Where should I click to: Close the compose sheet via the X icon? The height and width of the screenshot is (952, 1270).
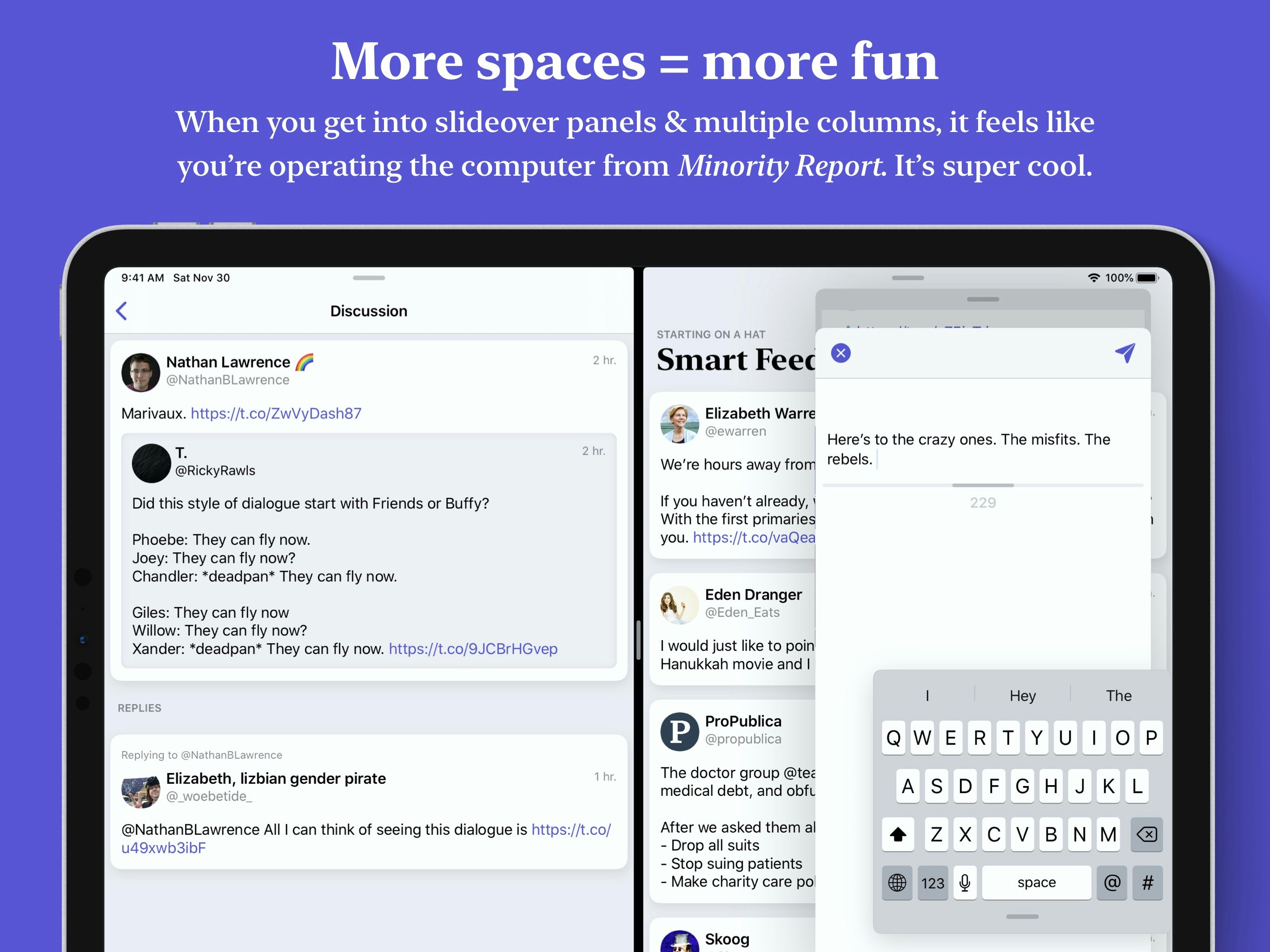pos(840,353)
